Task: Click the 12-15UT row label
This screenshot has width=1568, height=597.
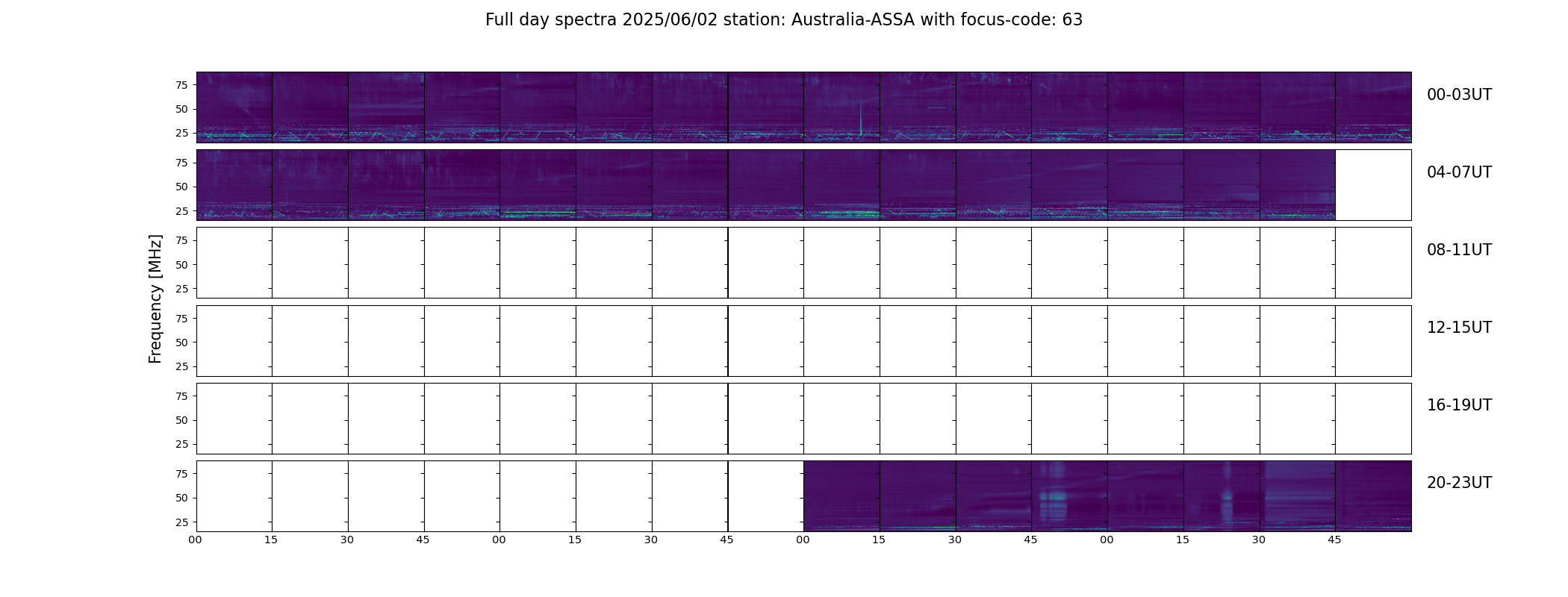Action: click(1459, 328)
